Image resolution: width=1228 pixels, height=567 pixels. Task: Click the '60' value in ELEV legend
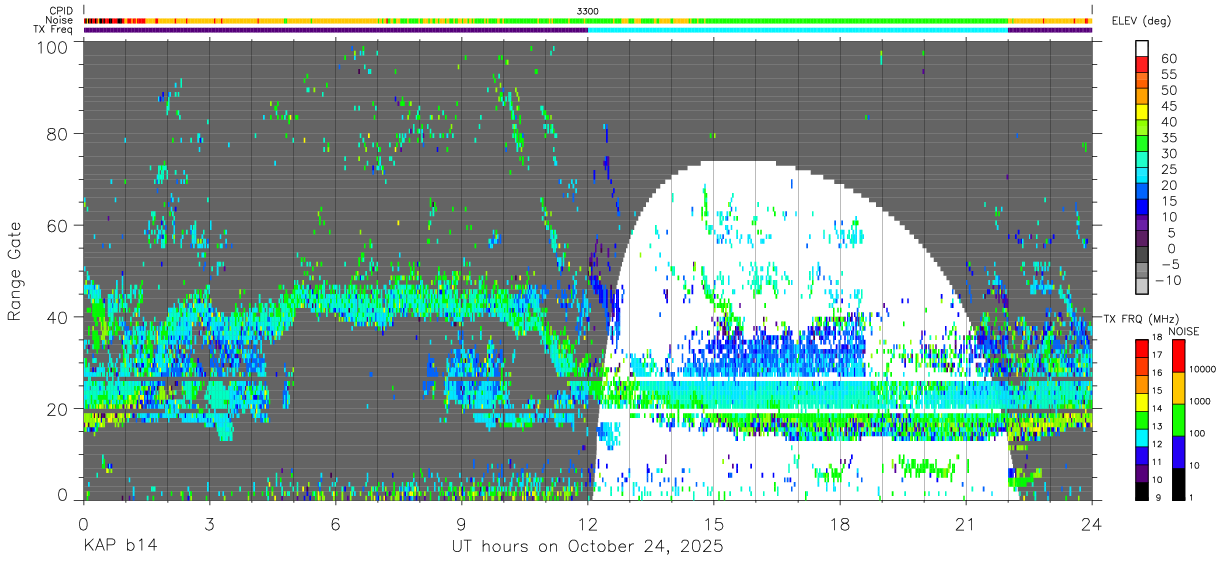1169,58
